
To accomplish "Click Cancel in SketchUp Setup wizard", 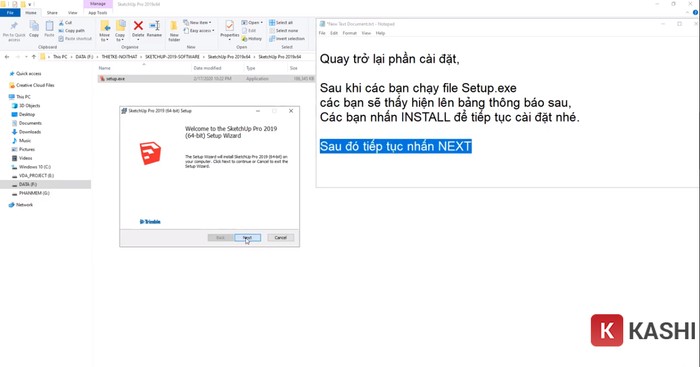I will pos(280,238).
